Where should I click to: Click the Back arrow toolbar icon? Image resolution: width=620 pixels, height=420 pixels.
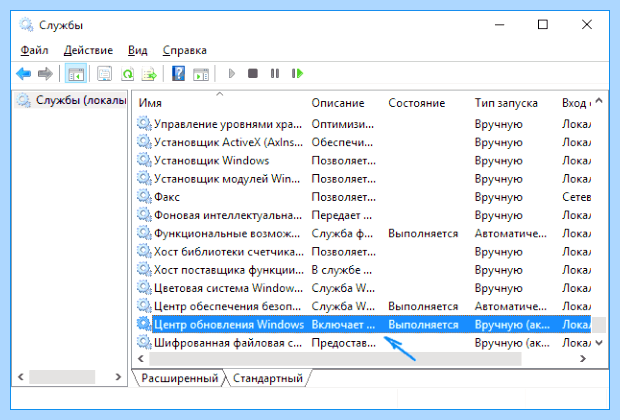coord(24,74)
